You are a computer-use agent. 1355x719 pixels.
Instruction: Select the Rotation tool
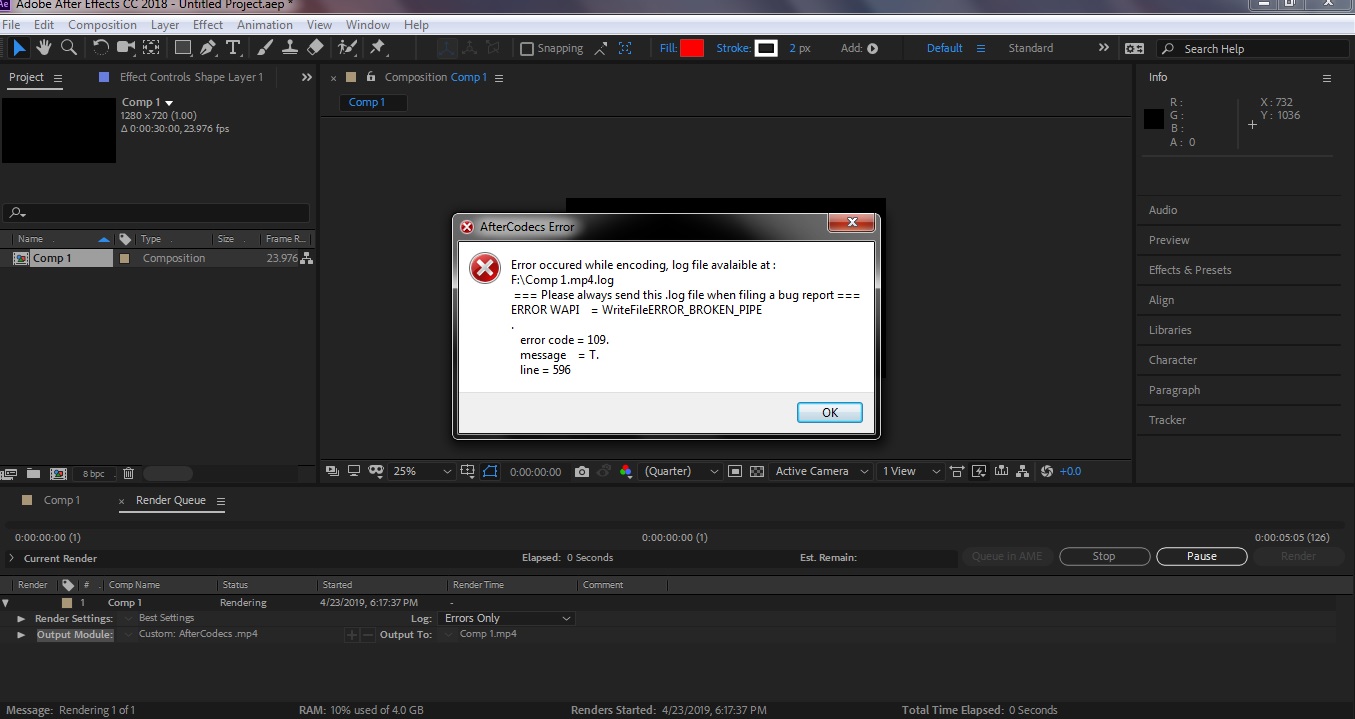(x=101, y=47)
